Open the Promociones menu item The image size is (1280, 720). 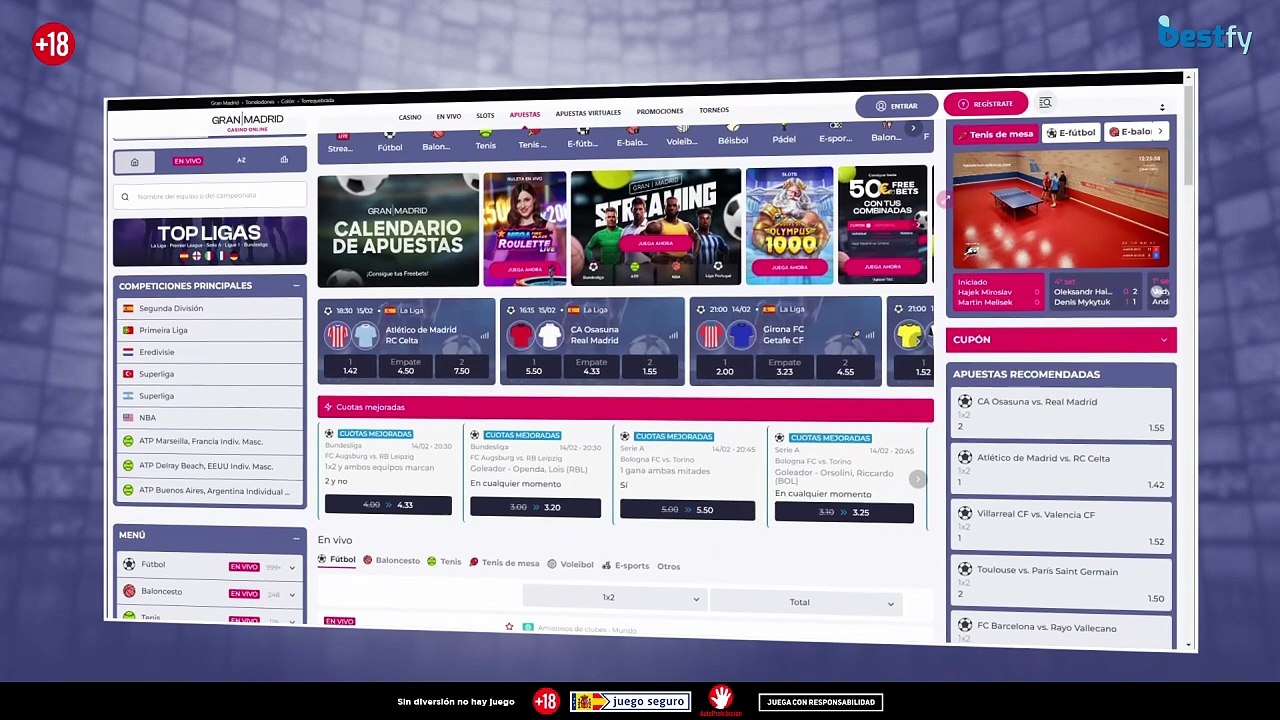tap(660, 111)
